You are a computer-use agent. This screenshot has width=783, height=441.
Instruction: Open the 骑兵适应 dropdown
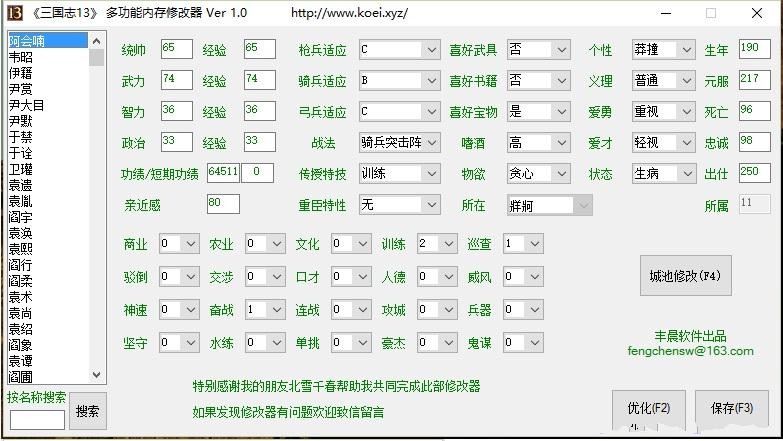coord(399,81)
